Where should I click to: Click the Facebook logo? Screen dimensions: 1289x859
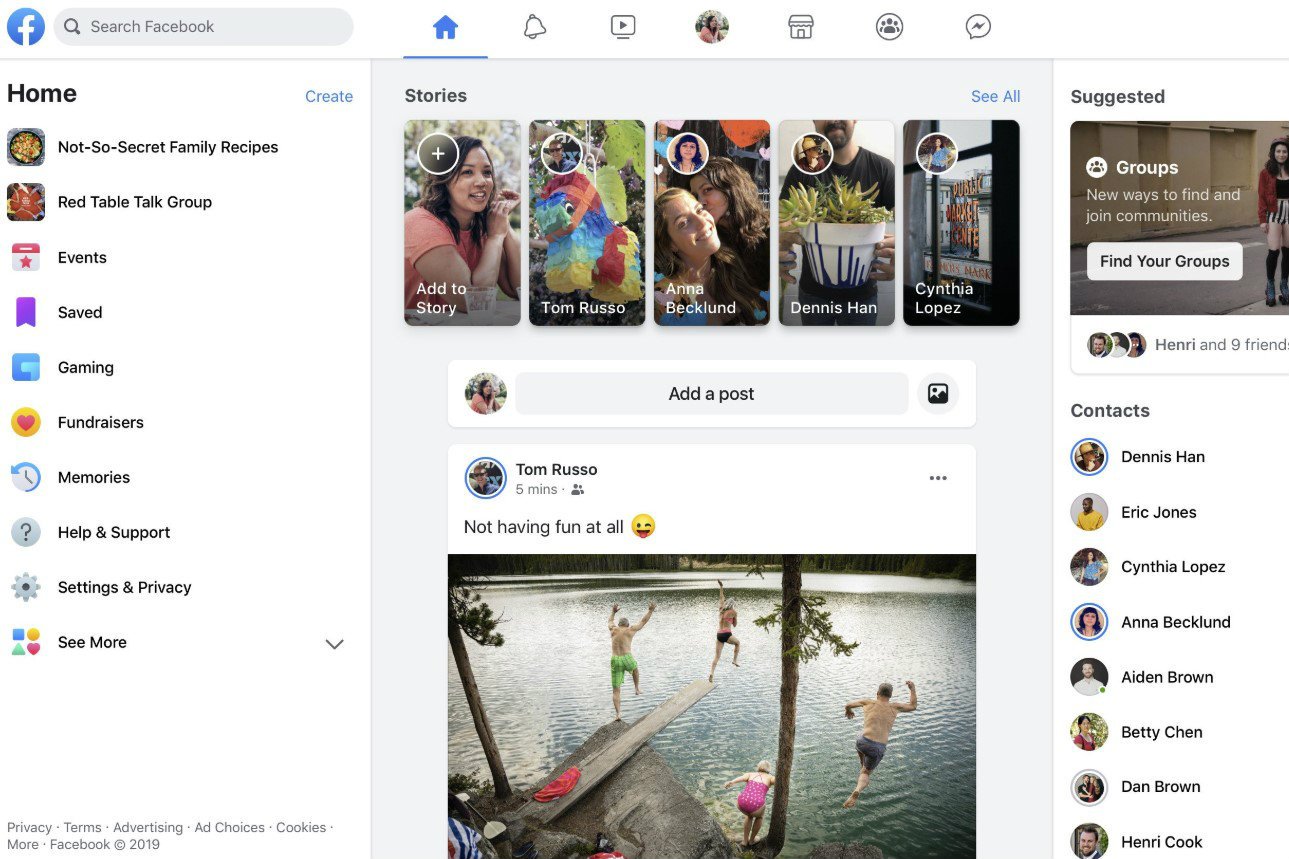click(25, 26)
